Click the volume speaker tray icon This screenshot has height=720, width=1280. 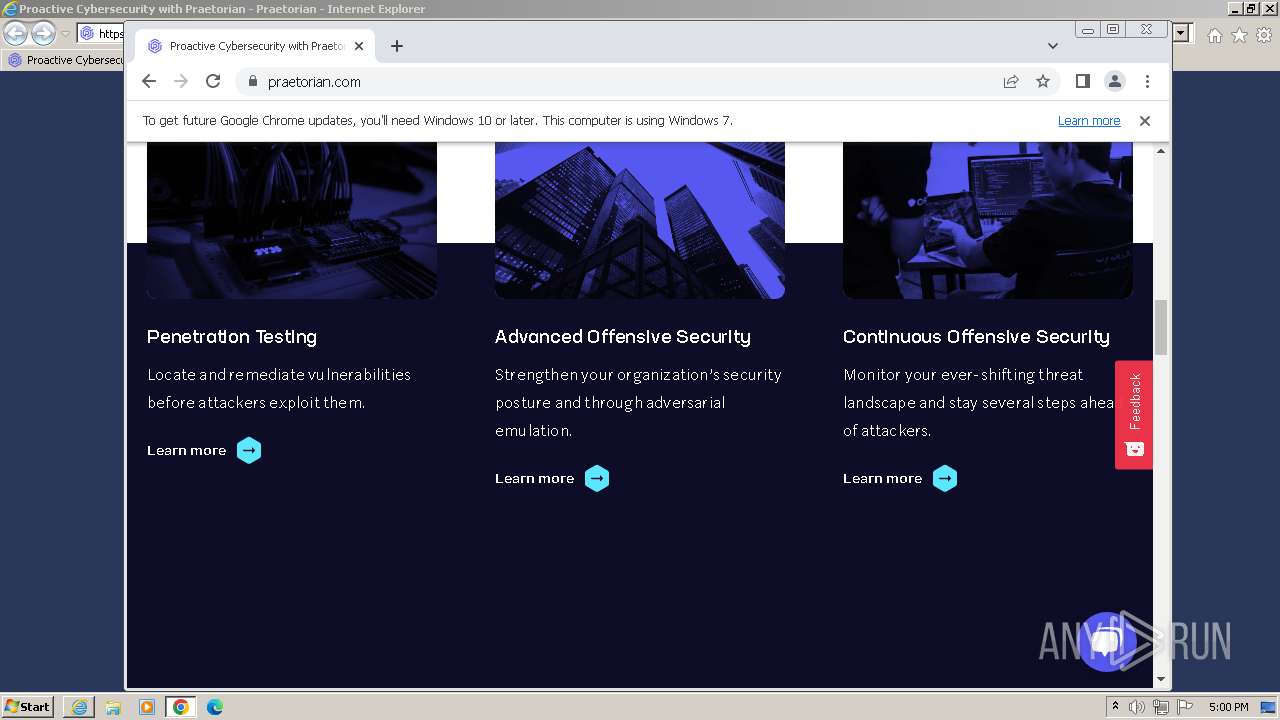click(1137, 707)
